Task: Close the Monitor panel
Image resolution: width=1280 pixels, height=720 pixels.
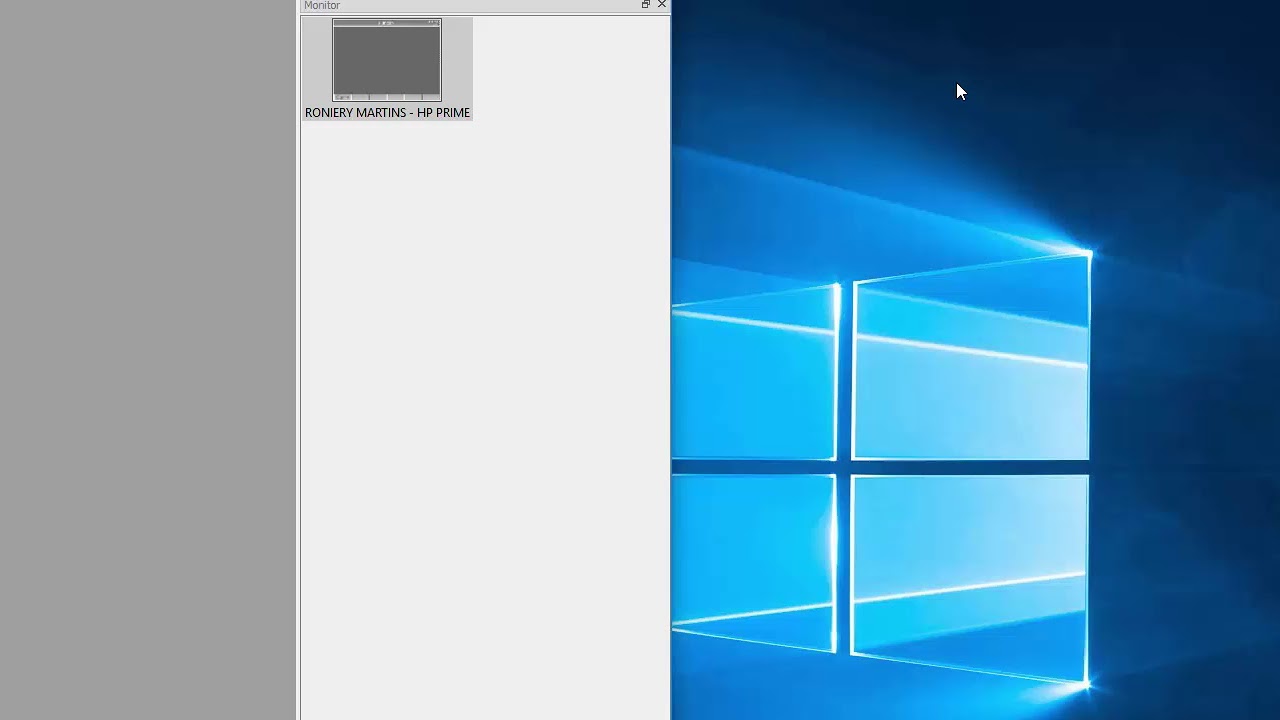Action: [x=661, y=5]
